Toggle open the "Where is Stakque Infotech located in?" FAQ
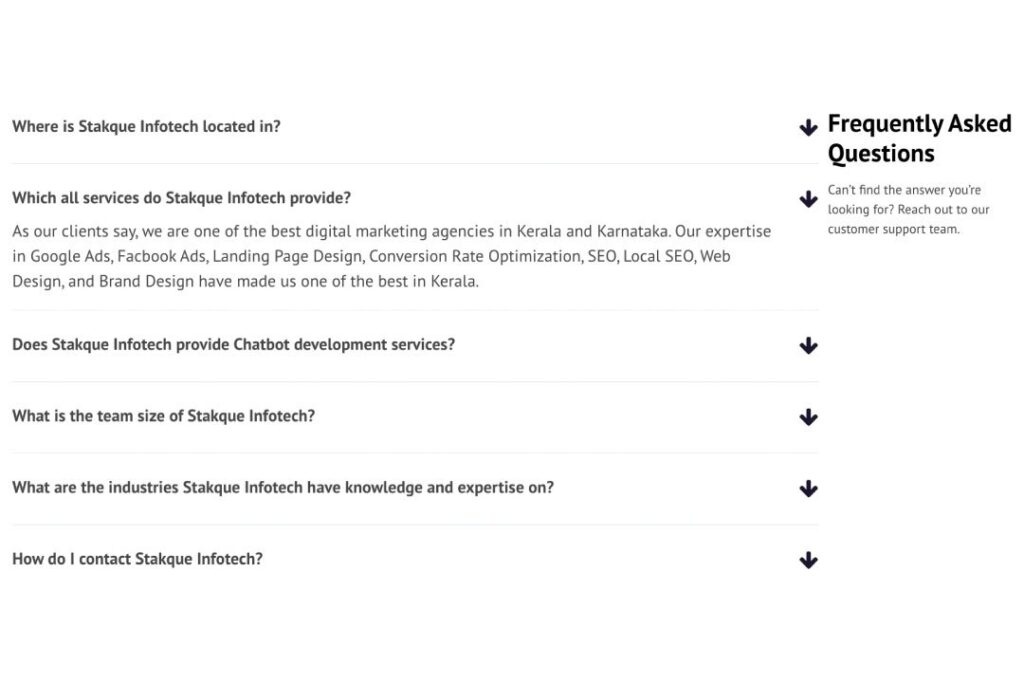 (146, 126)
